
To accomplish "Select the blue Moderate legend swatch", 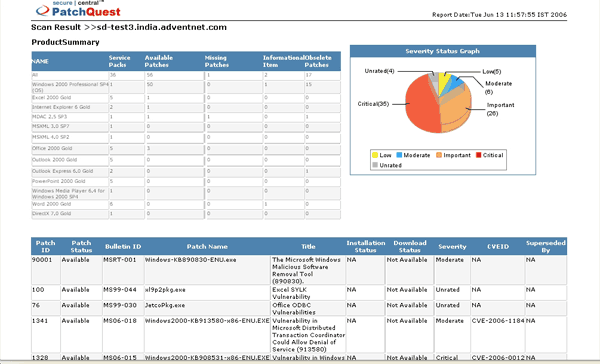I will (x=399, y=155).
